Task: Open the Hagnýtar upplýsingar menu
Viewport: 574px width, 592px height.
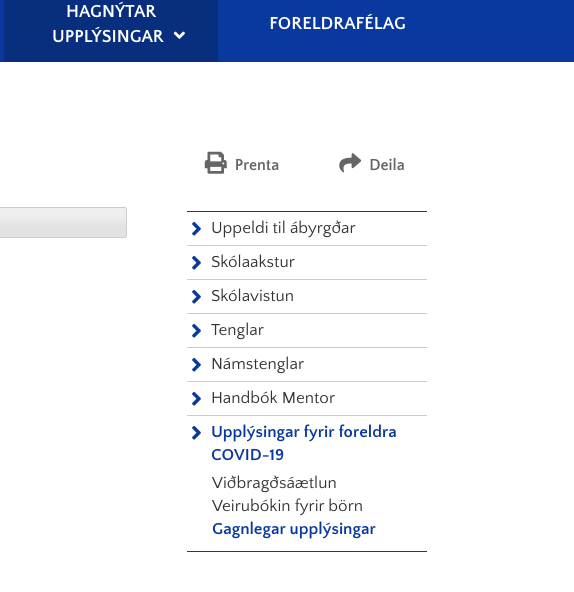Action: point(111,23)
